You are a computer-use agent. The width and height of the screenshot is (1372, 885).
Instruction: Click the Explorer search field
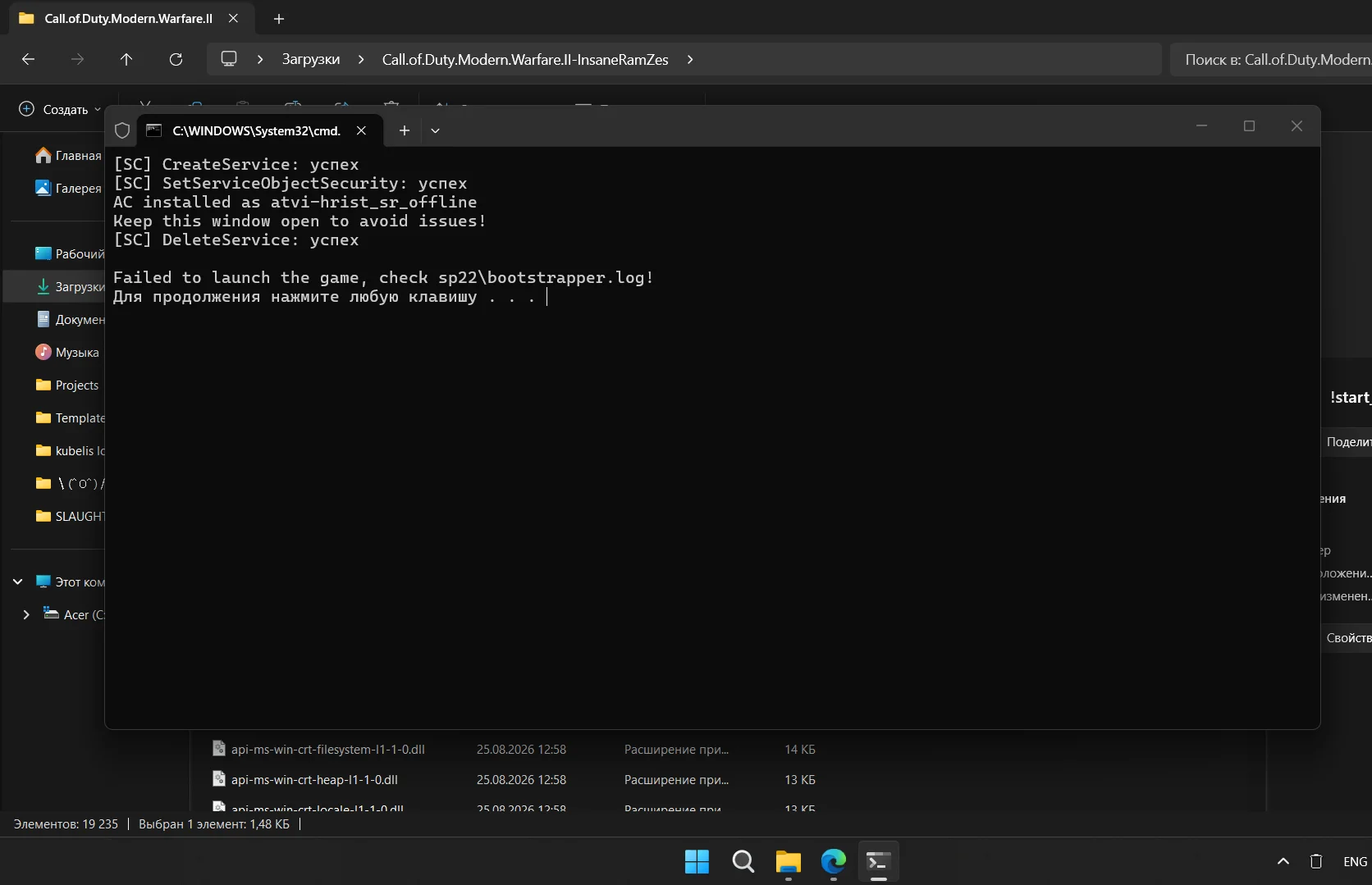pyautogui.click(x=1271, y=59)
